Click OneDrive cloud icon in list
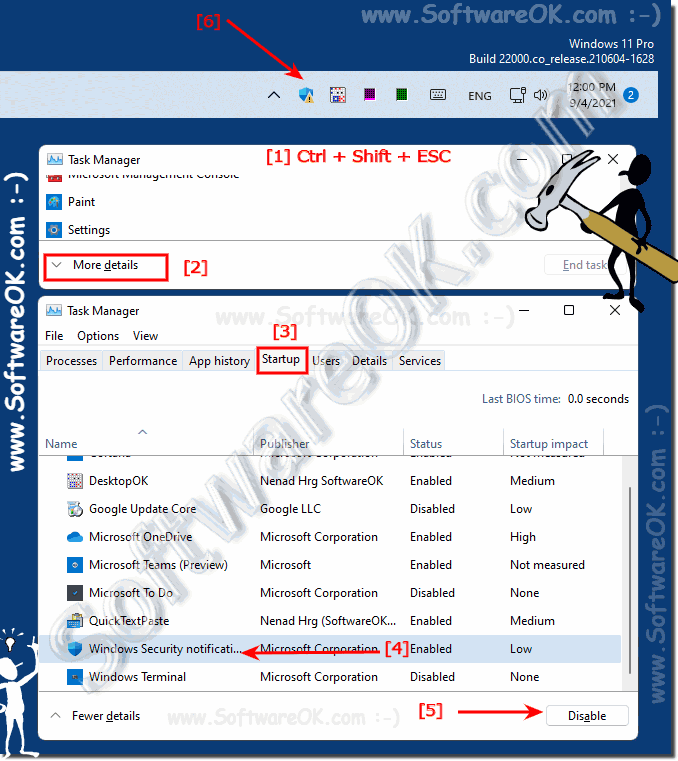Image resolution: width=678 pixels, height=761 pixels. point(75,537)
